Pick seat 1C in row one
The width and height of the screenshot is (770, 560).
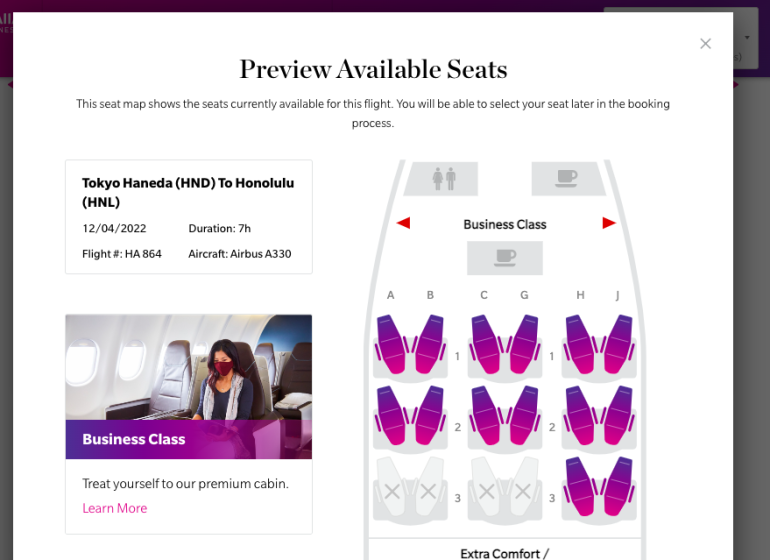[x=486, y=344]
